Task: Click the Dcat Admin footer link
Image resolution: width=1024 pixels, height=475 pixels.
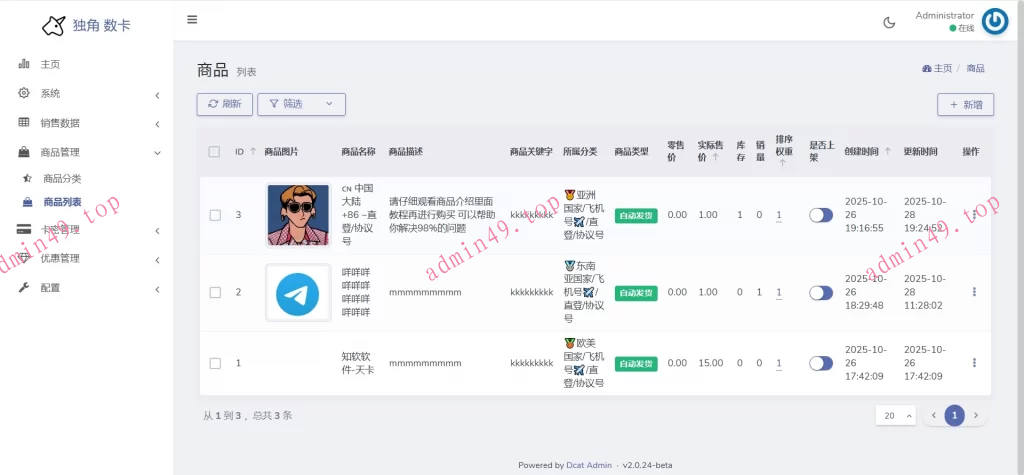Action: (x=592, y=465)
